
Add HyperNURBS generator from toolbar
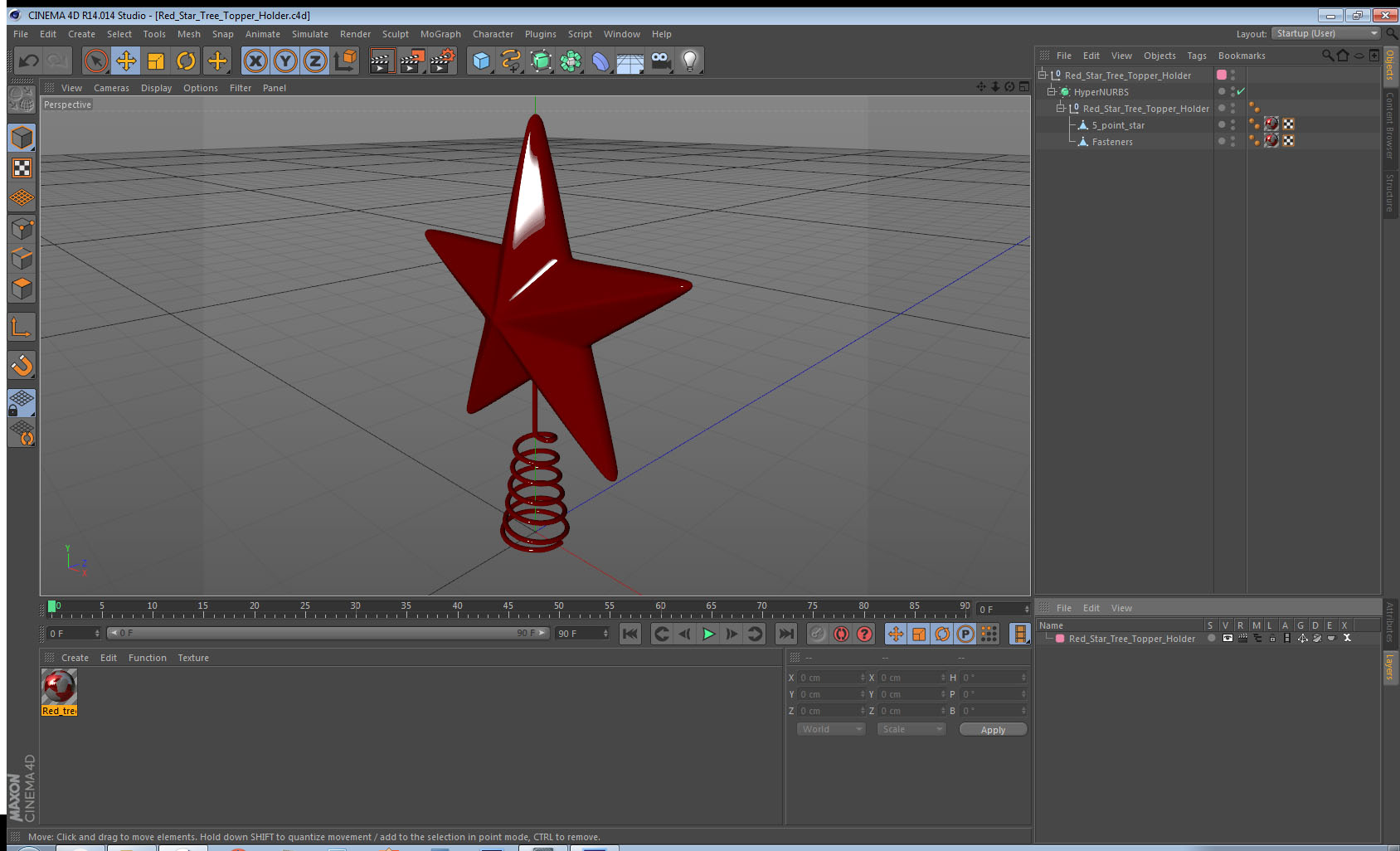[541, 61]
